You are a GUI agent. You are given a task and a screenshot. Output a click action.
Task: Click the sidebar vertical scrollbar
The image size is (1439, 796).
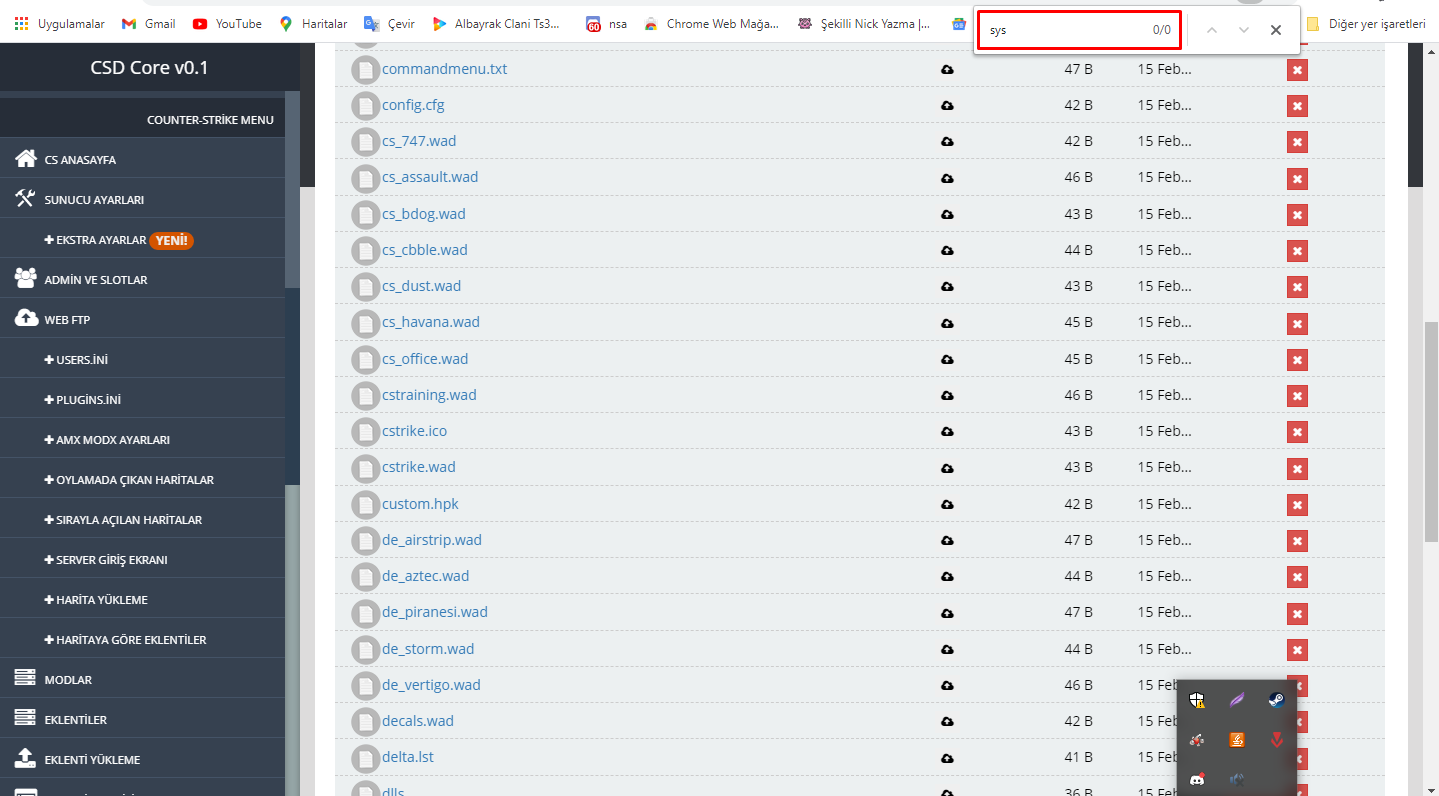(292, 190)
